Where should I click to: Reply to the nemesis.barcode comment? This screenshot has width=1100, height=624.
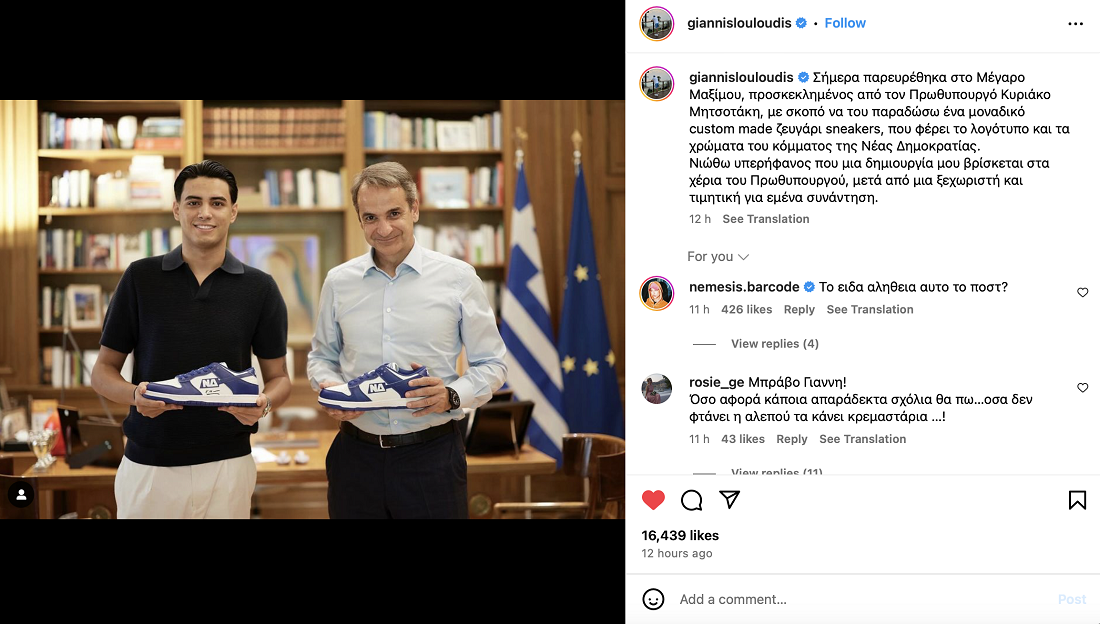(x=799, y=310)
